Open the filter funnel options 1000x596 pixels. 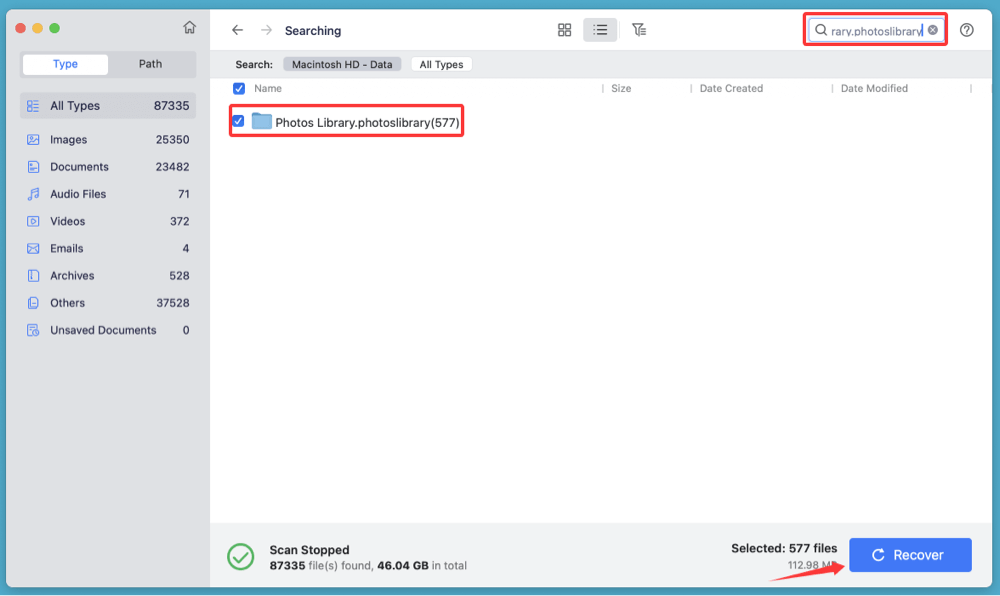(639, 30)
